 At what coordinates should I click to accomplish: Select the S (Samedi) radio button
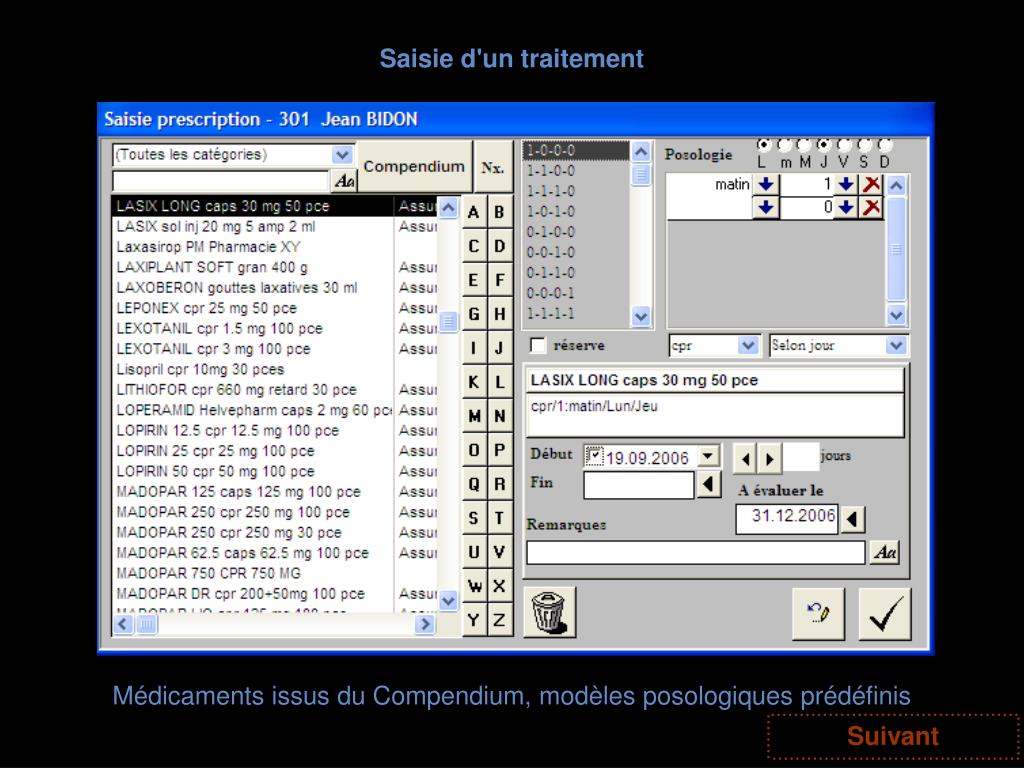(865, 145)
